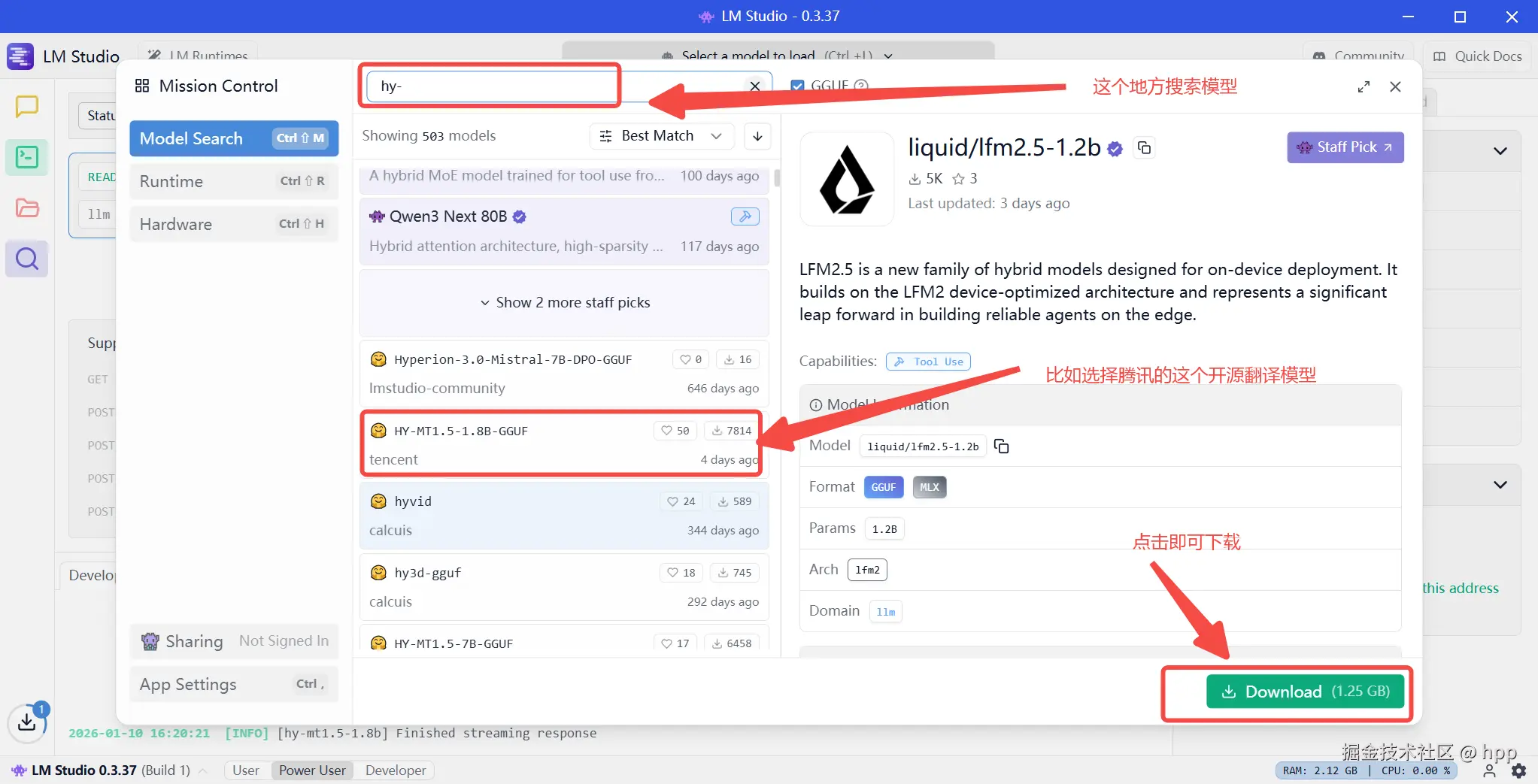Switch to User mode
The height and width of the screenshot is (784, 1538).
245,770
